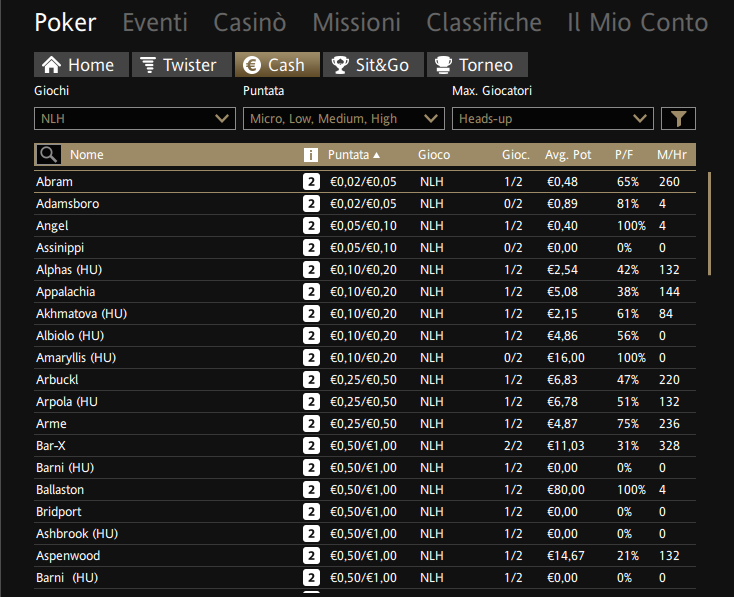Expand the Giochi NLH dropdown
The height and width of the screenshot is (597, 734).
[x=135, y=118]
